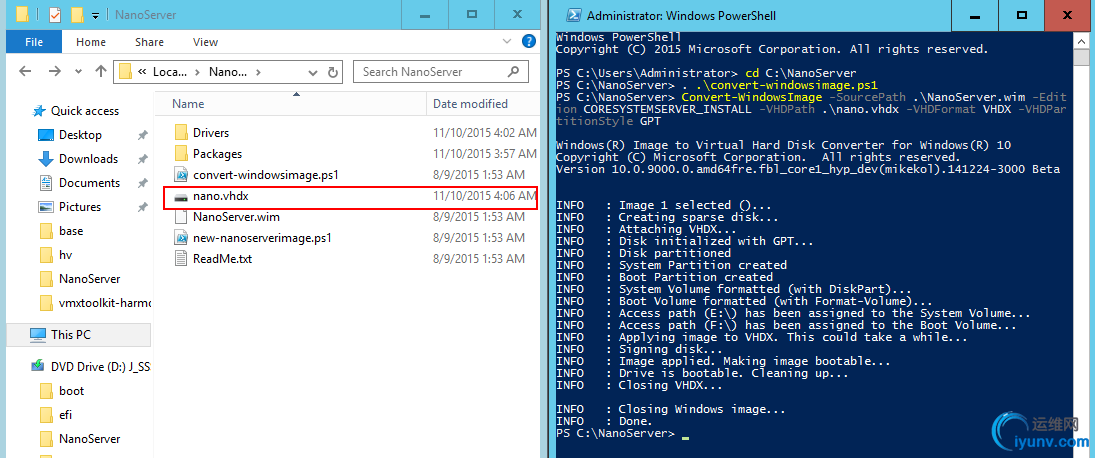1095x458 pixels.
Task: Open the hv folder in sidebar
Action: tap(66, 255)
